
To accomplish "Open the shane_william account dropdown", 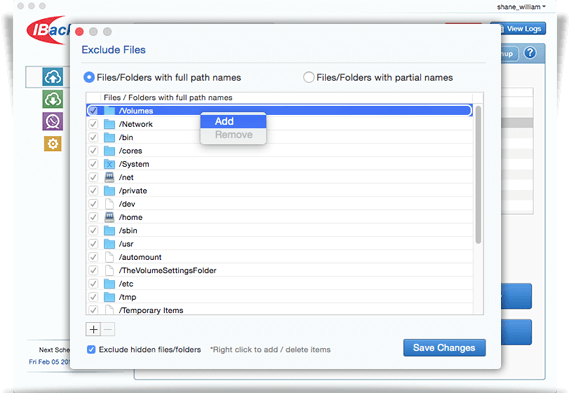I will point(521,7).
